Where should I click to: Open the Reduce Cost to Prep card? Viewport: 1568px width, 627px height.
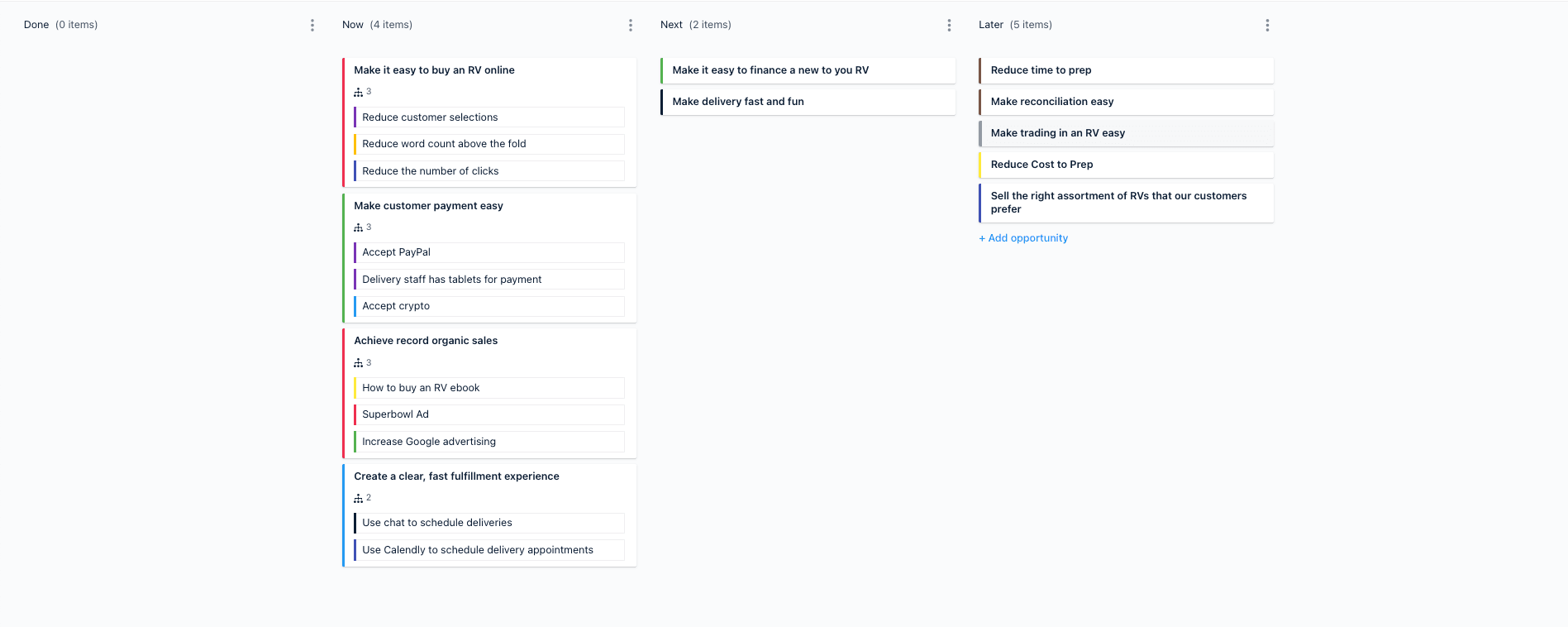(1127, 165)
